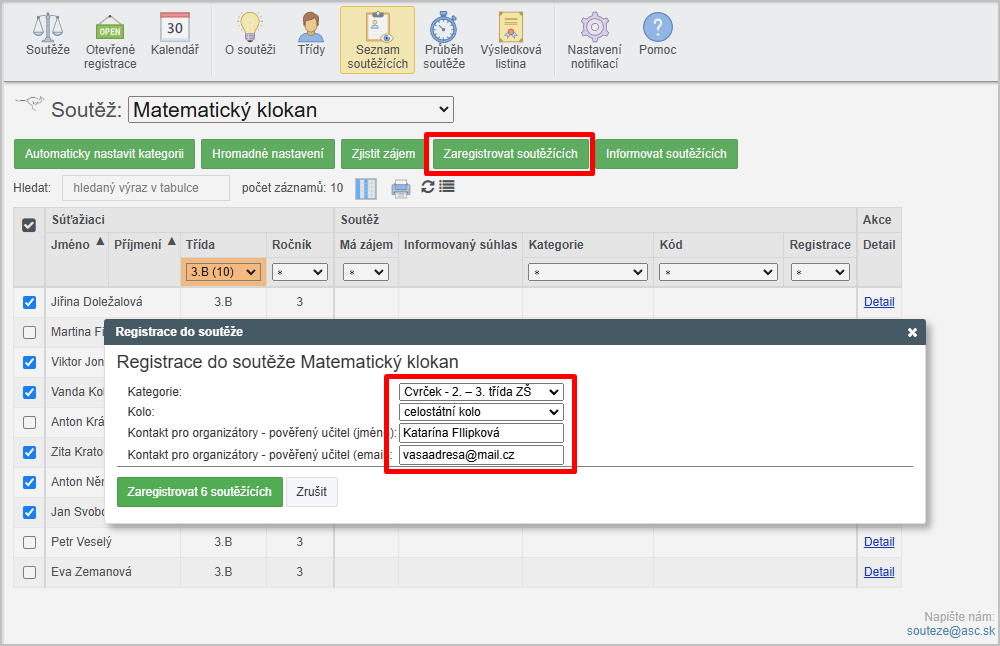Open the Třídy person icon
The image size is (1000, 646).
click(311, 27)
